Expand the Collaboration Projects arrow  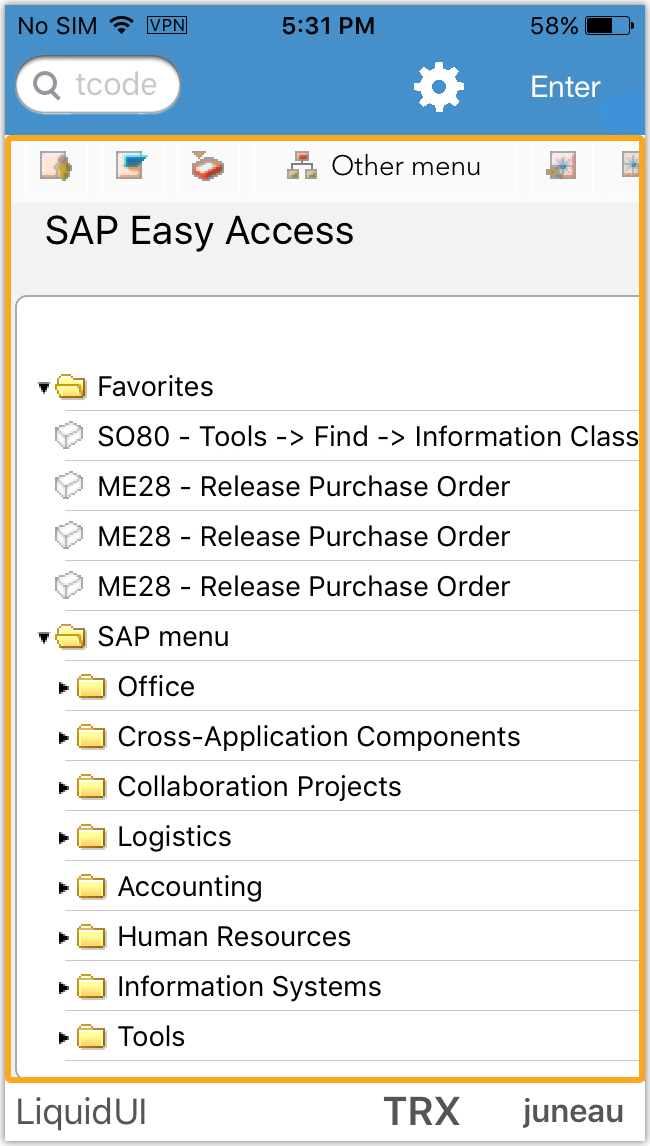(x=64, y=787)
